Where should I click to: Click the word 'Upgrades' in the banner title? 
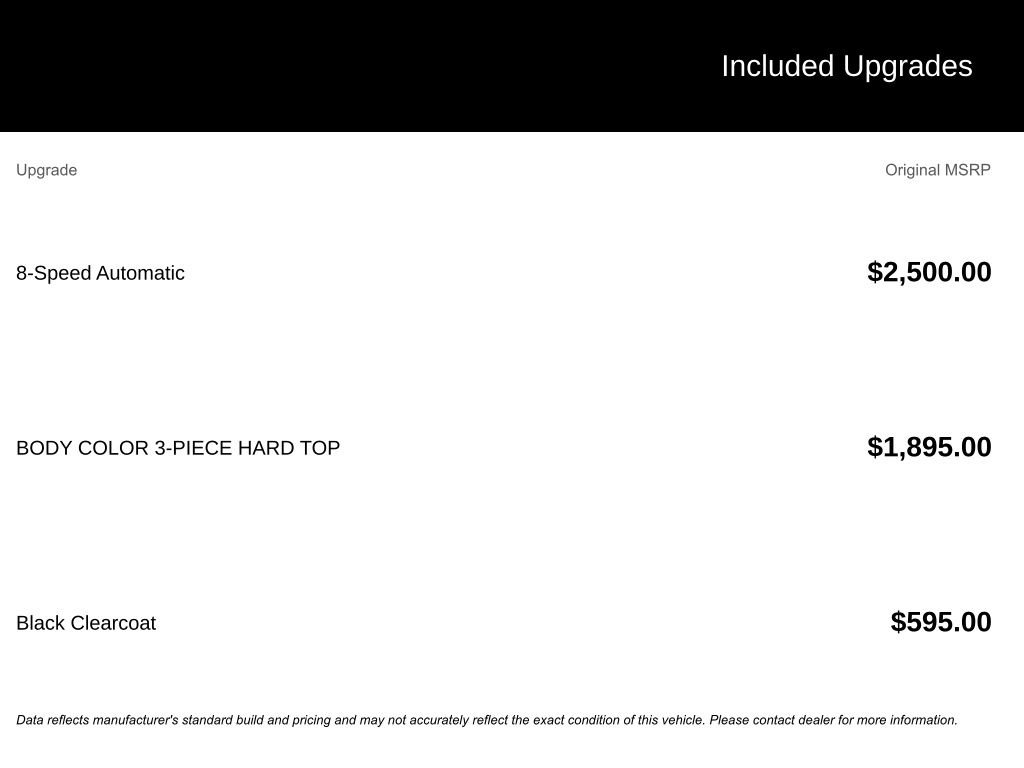click(907, 66)
